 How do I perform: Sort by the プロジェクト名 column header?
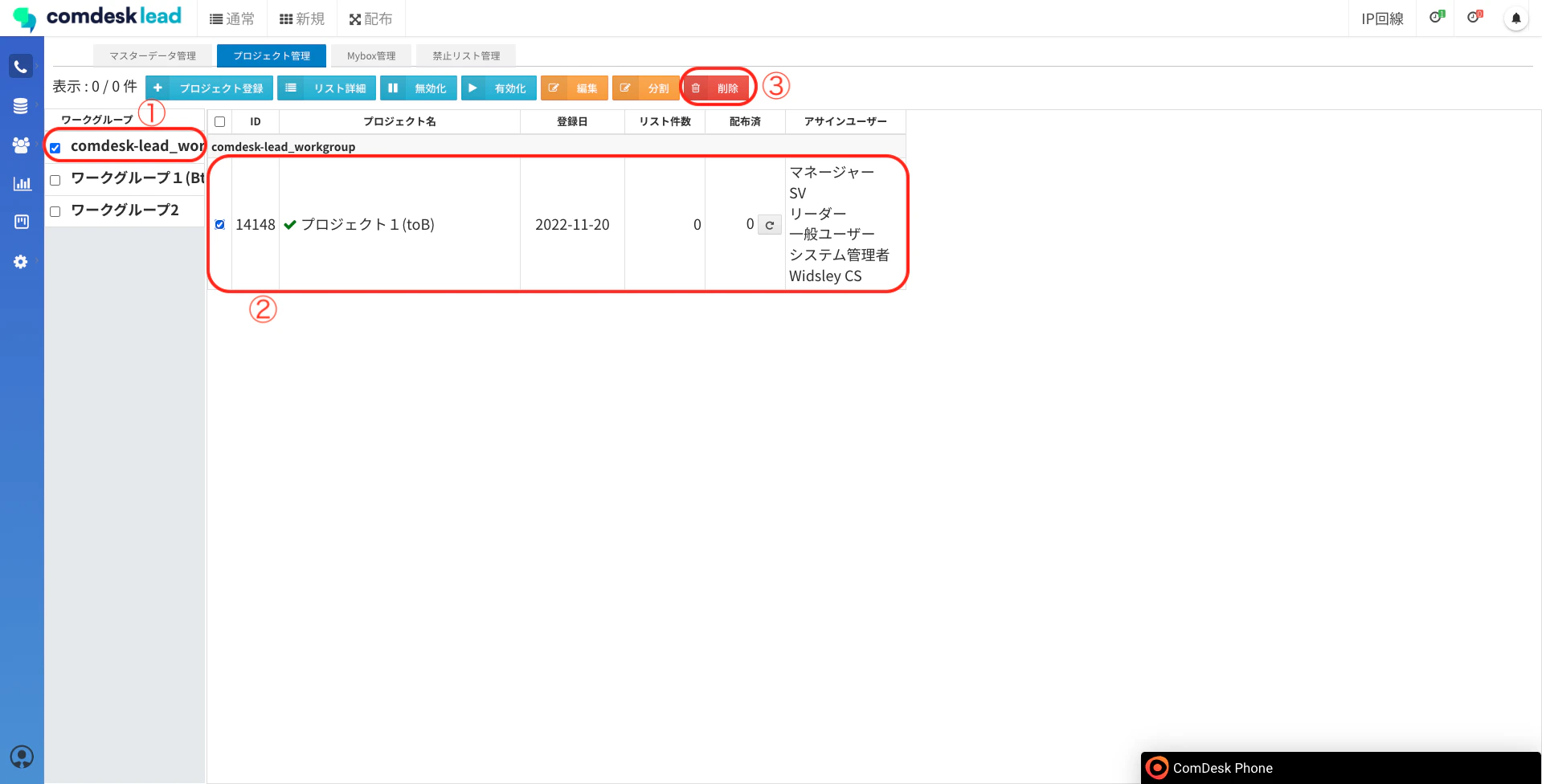399,122
